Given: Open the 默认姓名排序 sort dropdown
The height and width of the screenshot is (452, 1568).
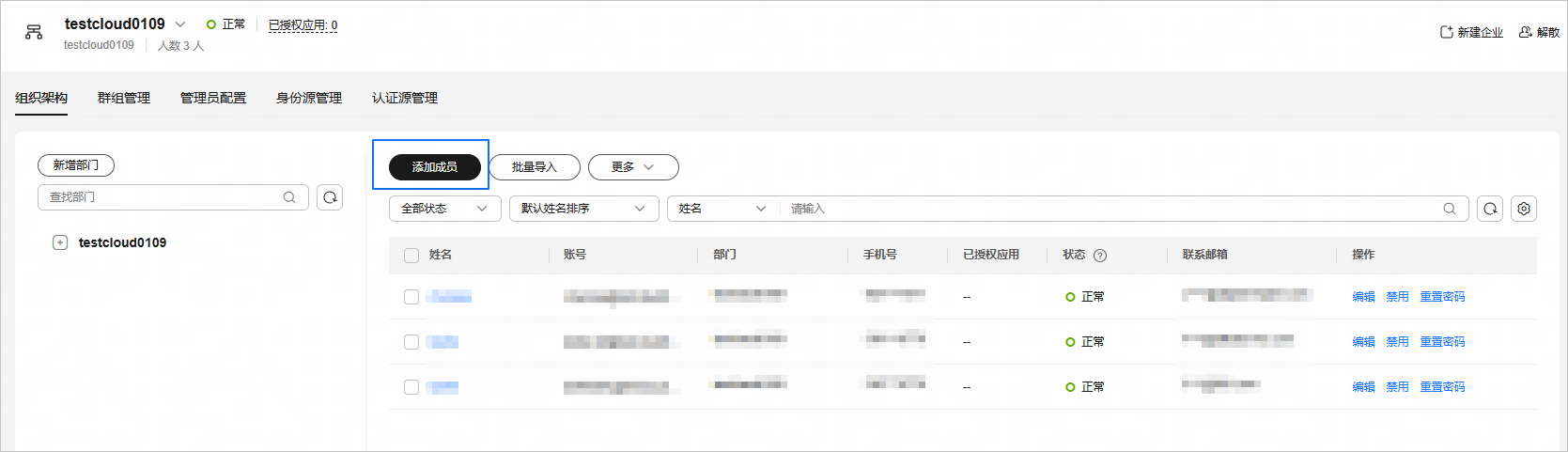Looking at the screenshot, I should tap(583, 209).
